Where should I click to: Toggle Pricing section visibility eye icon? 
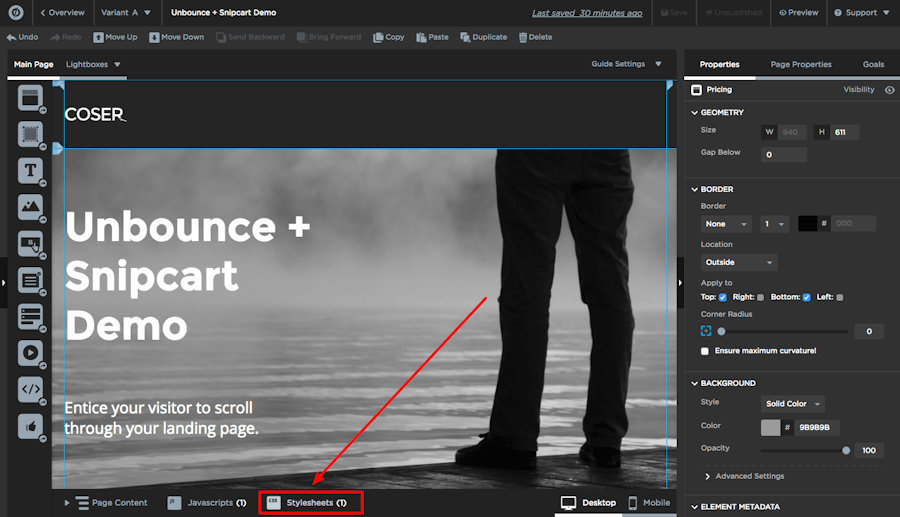click(890, 90)
